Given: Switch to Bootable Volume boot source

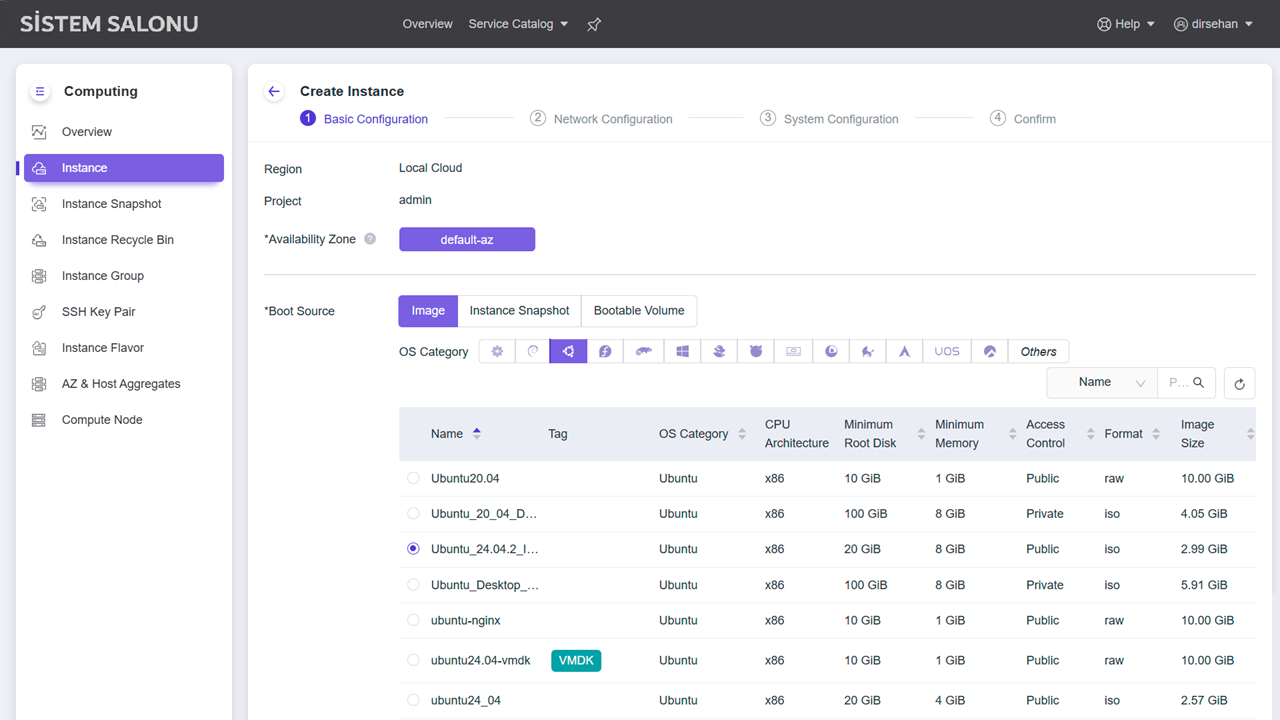Looking at the screenshot, I should pyautogui.click(x=639, y=311).
